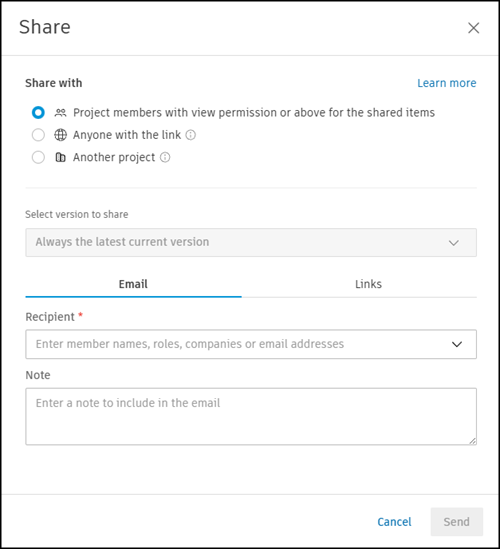Screen dimensions: 500x549
Task: Switch to the Email tab
Action: coord(133,284)
